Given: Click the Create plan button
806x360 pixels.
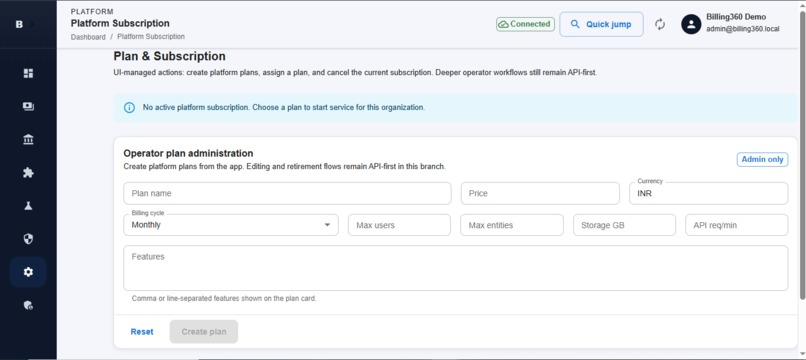Looking at the screenshot, I should [x=204, y=332].
